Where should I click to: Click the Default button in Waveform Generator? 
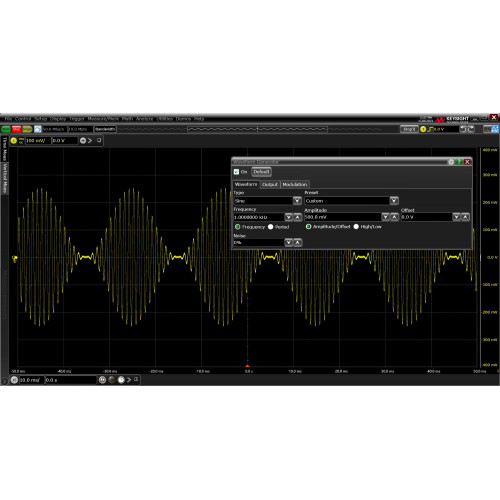point(261,172)
